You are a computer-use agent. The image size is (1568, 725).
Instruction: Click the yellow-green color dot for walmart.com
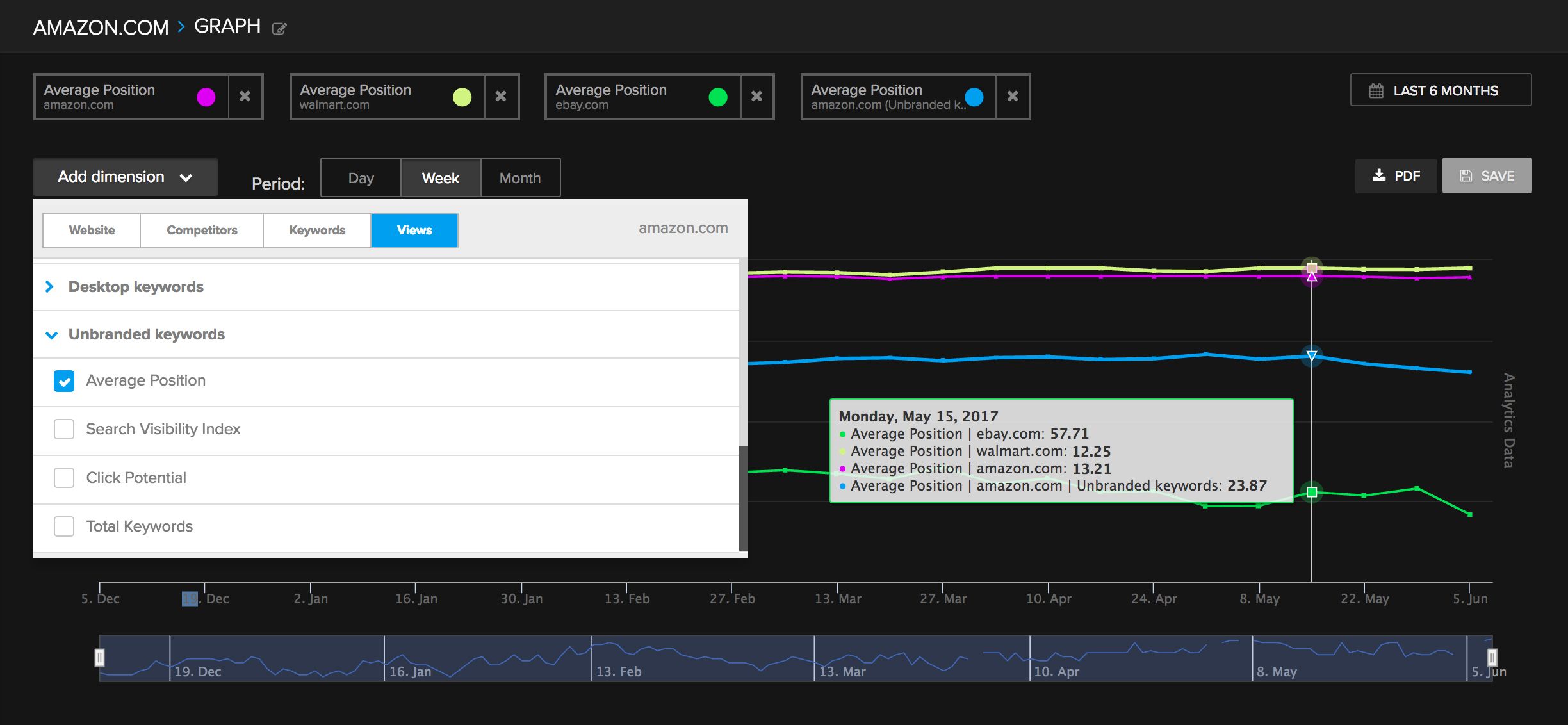pyautogui.click(x=462, y=97)
